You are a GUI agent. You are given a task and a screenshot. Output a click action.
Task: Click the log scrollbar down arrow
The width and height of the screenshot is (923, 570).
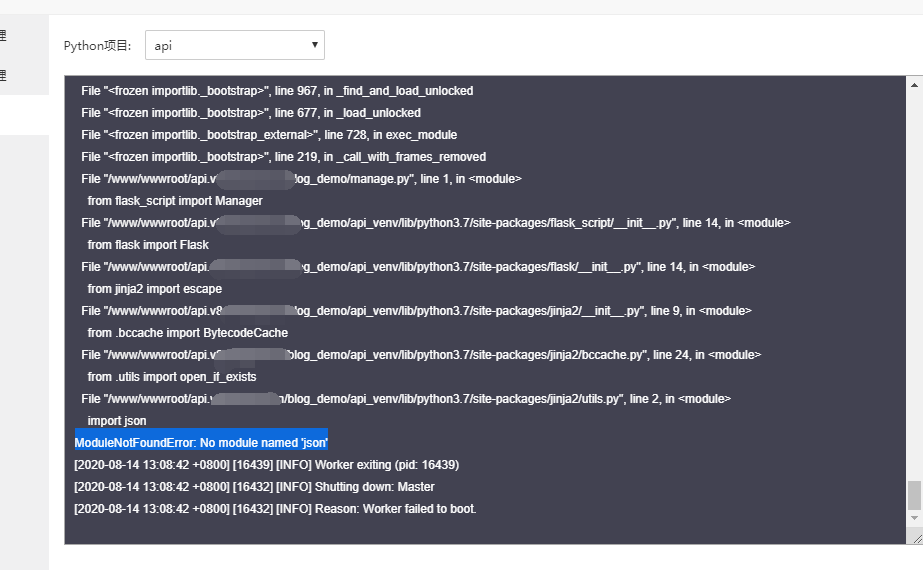(914, 518)
